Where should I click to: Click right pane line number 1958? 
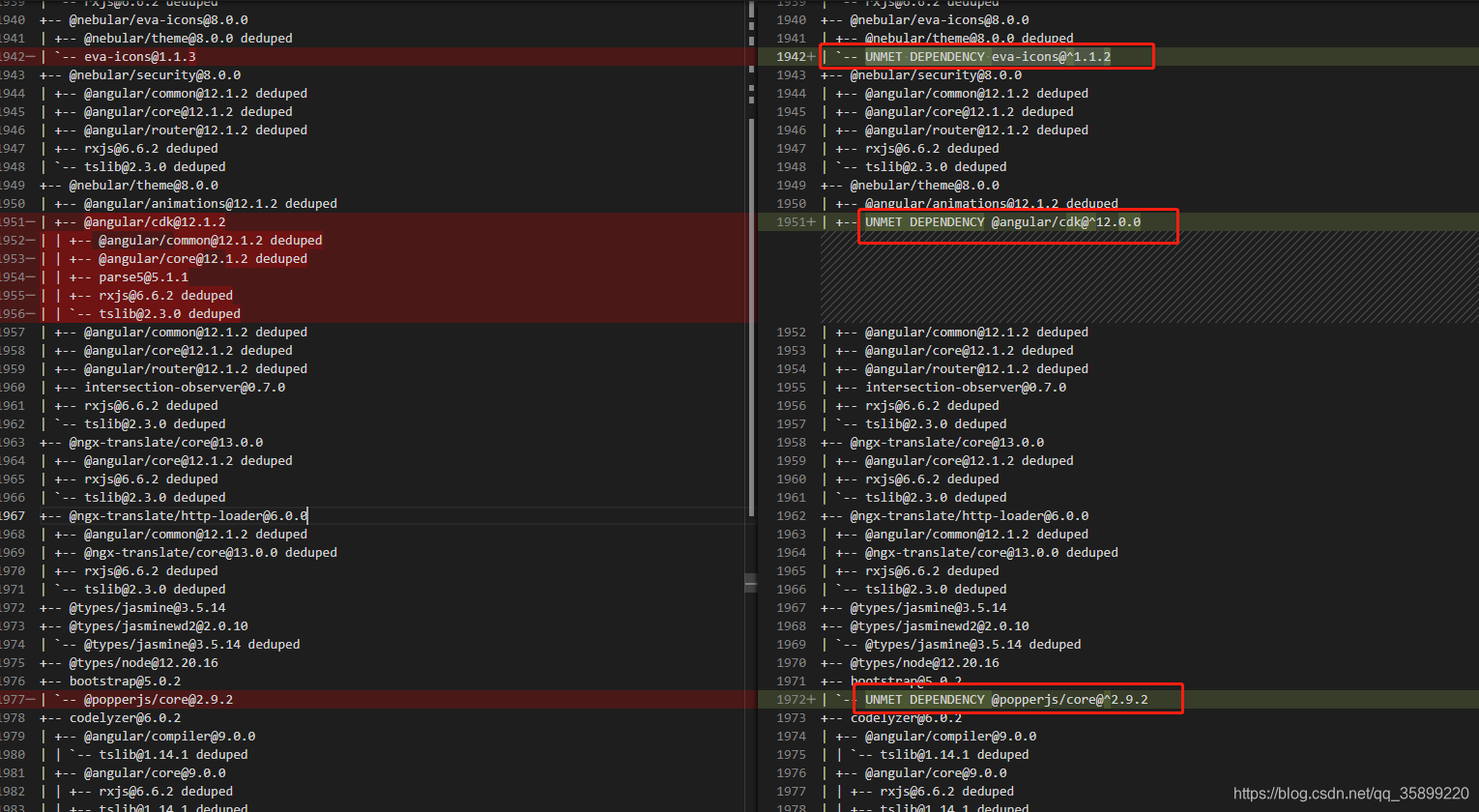[x=791, y=443]
